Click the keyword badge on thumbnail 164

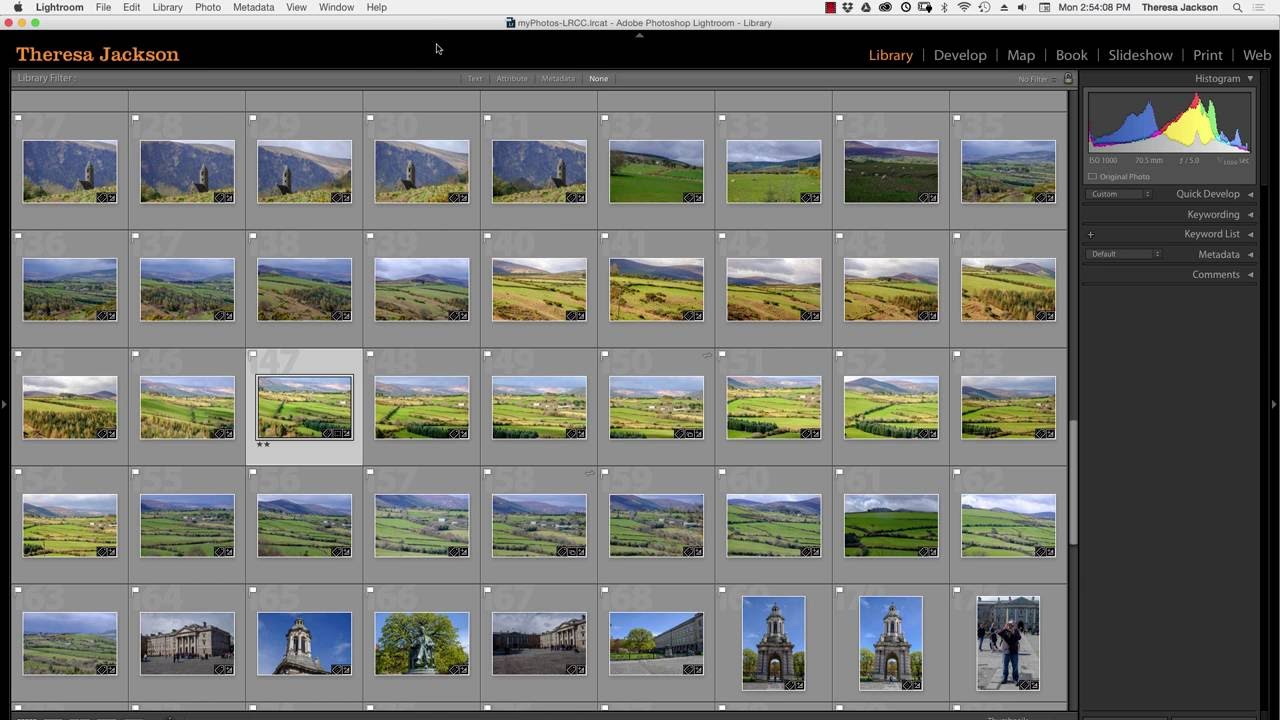pyautogui.click(x=219, y=670)
